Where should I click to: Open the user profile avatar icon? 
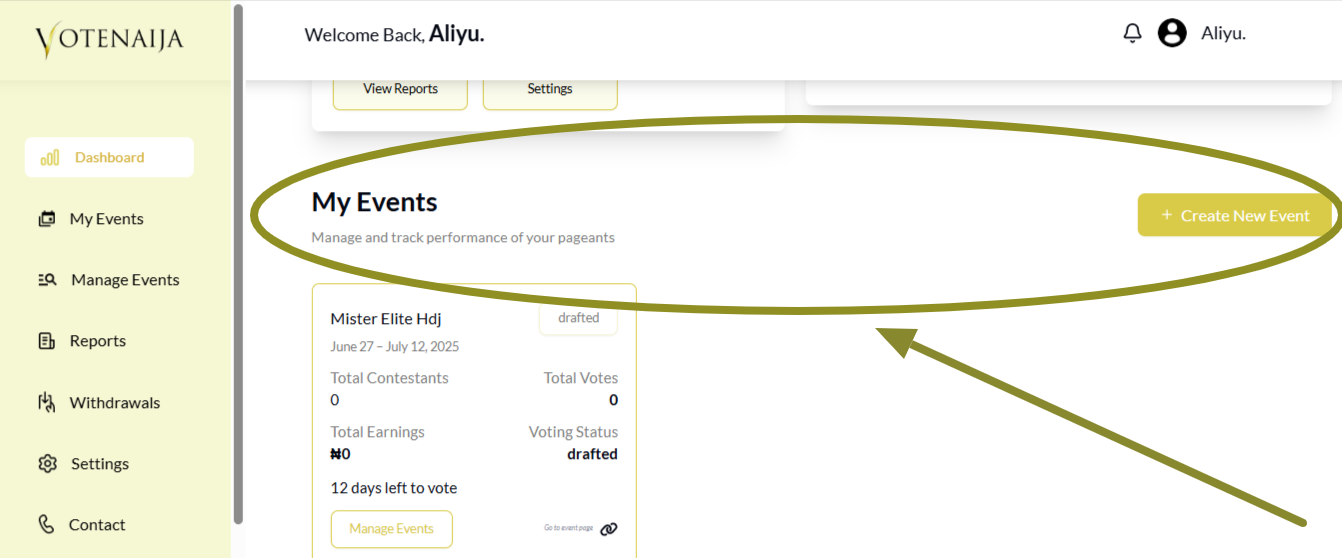(x=1172, y=33)
